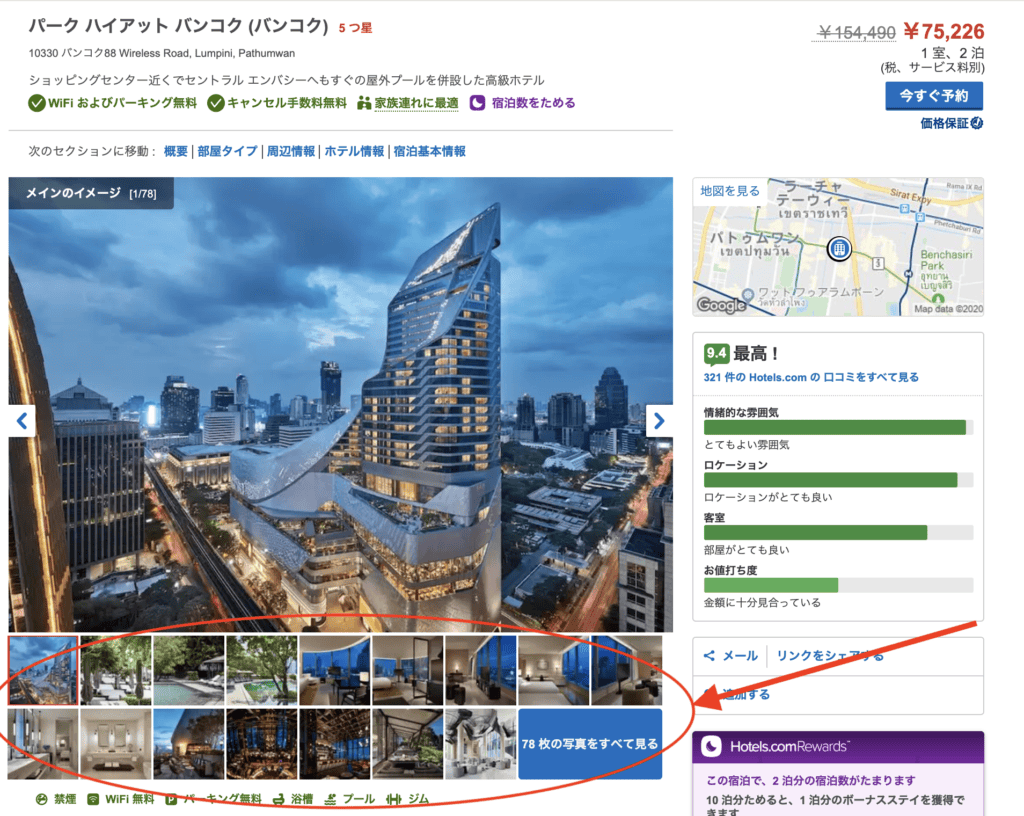
Task: Open sharing via the メール icon
Action: 712,655
